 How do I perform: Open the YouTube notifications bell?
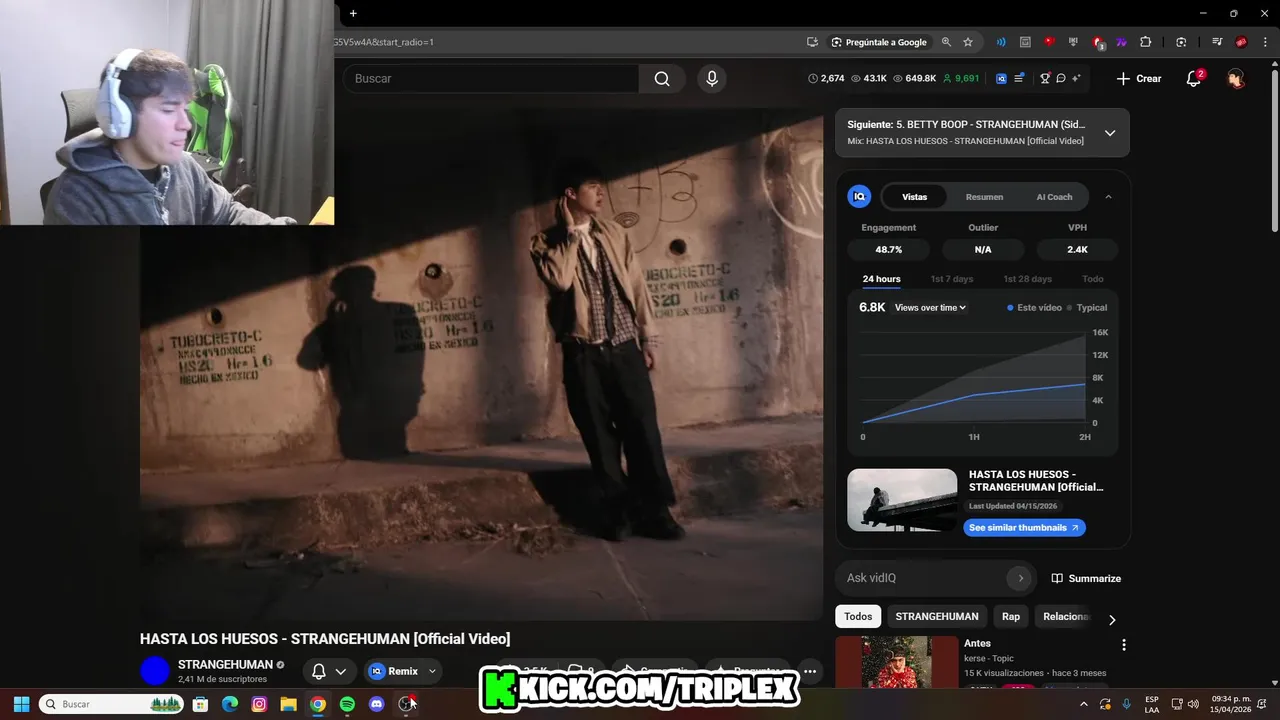click(x=1193, y=78)
